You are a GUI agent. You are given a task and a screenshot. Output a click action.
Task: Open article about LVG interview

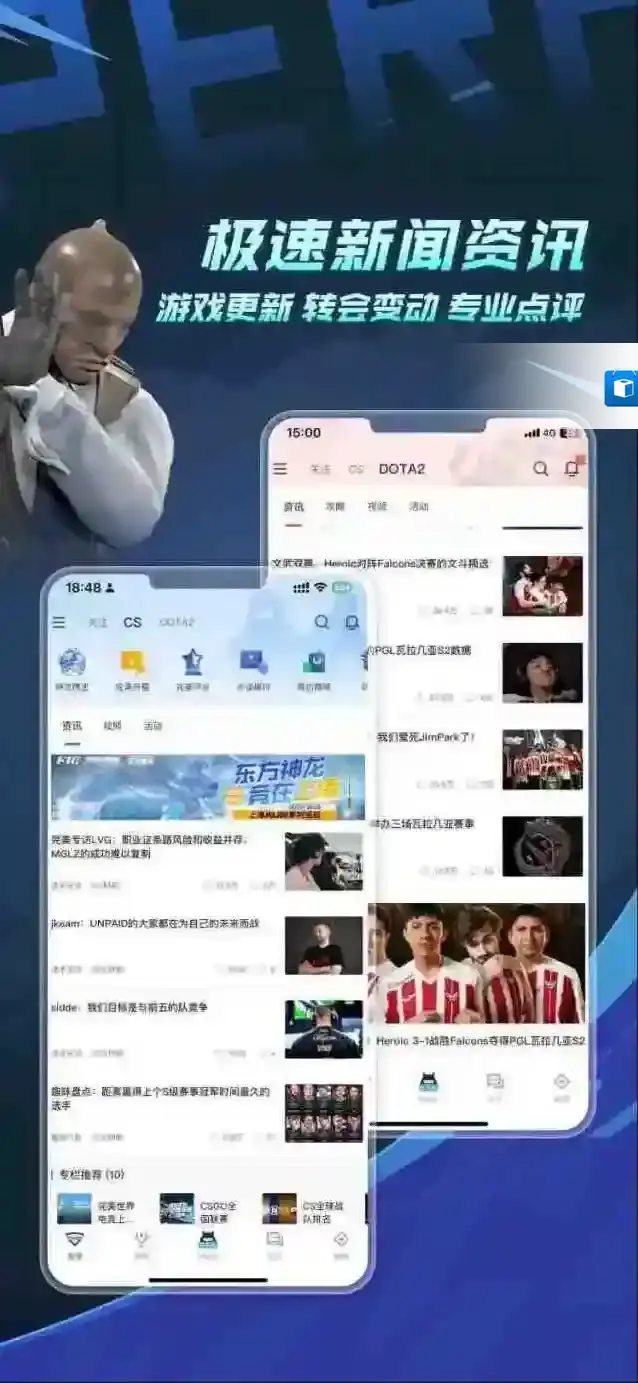[x=150, y=846]
